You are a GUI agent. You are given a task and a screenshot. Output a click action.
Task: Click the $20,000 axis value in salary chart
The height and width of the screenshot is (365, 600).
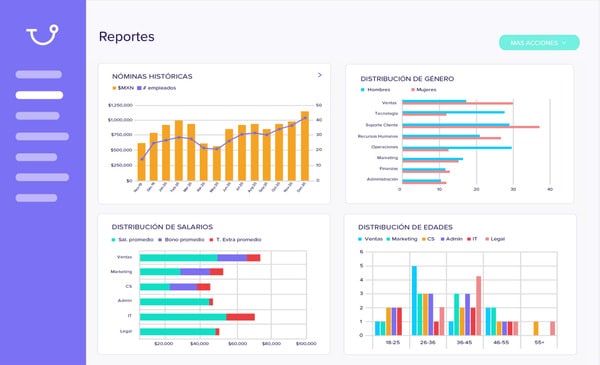click(x=163, y=344)
